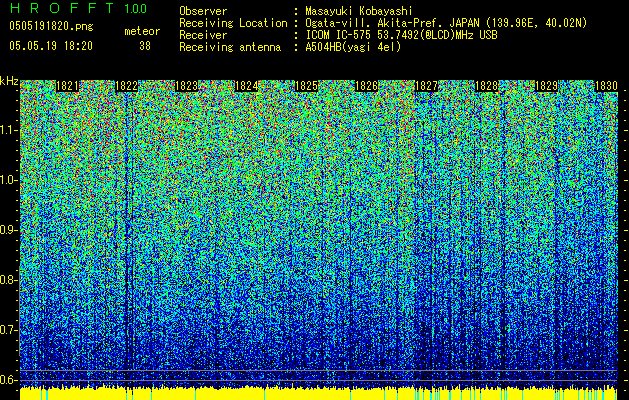This screenshot has width=629, height=400.
Task: Select the file name 0505191820.png
Action: tap(51, 26)
